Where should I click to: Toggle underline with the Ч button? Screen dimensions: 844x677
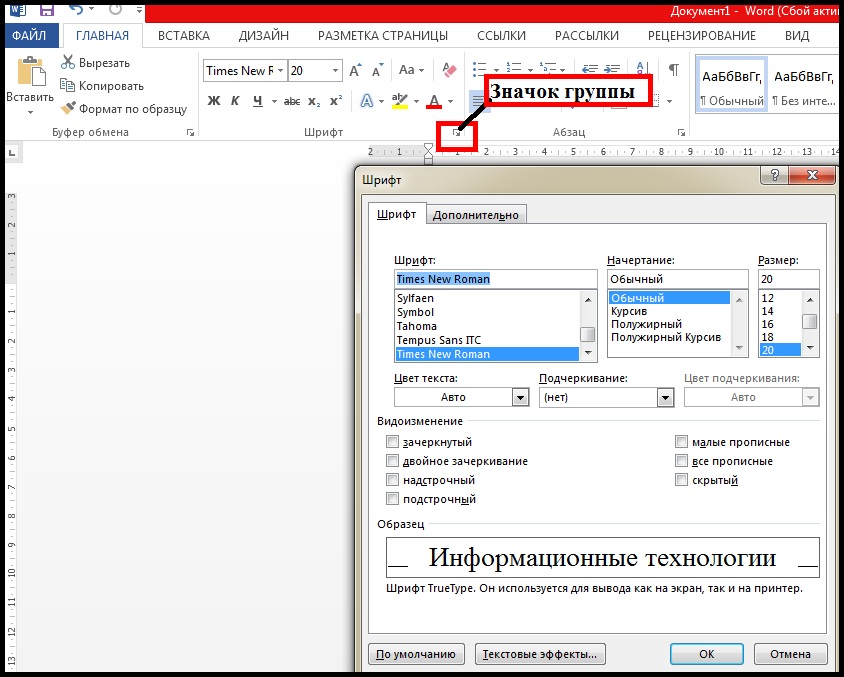coord(258,101)
